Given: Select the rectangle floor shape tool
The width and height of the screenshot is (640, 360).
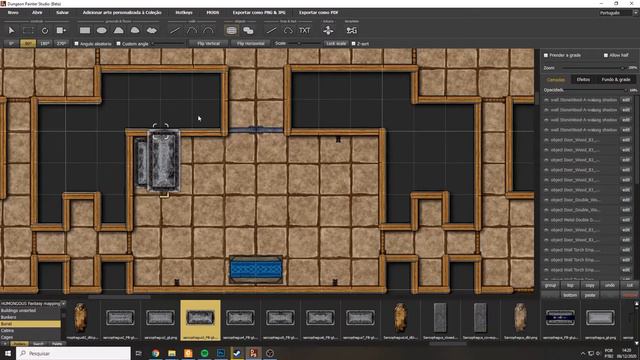Looking at the screenshot, I should (85, 30).
